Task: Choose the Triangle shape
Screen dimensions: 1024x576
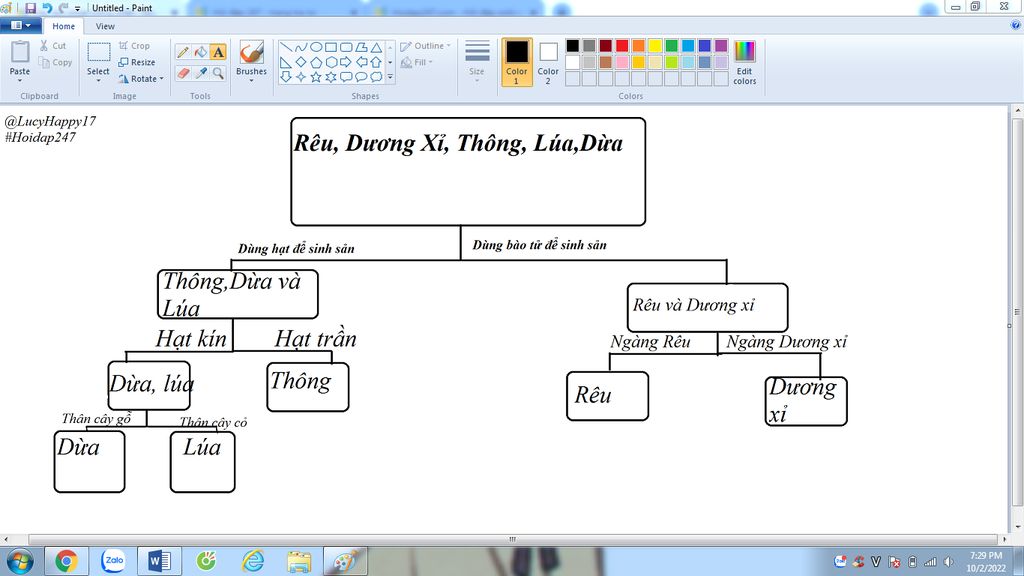Action: click(x=376, y=48)
